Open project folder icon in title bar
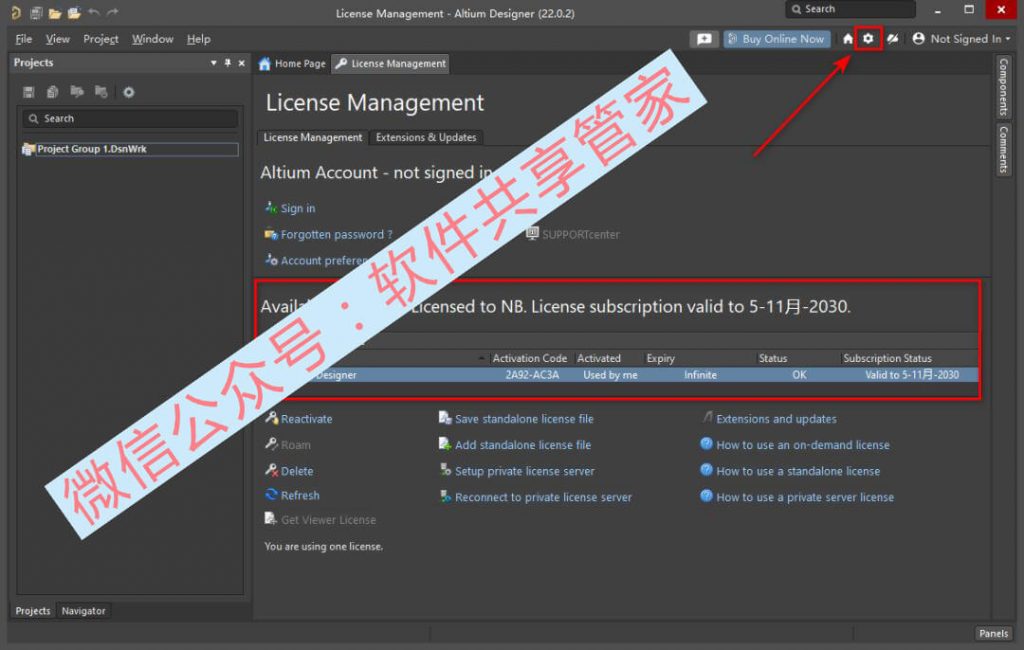 tap(55, 12)
